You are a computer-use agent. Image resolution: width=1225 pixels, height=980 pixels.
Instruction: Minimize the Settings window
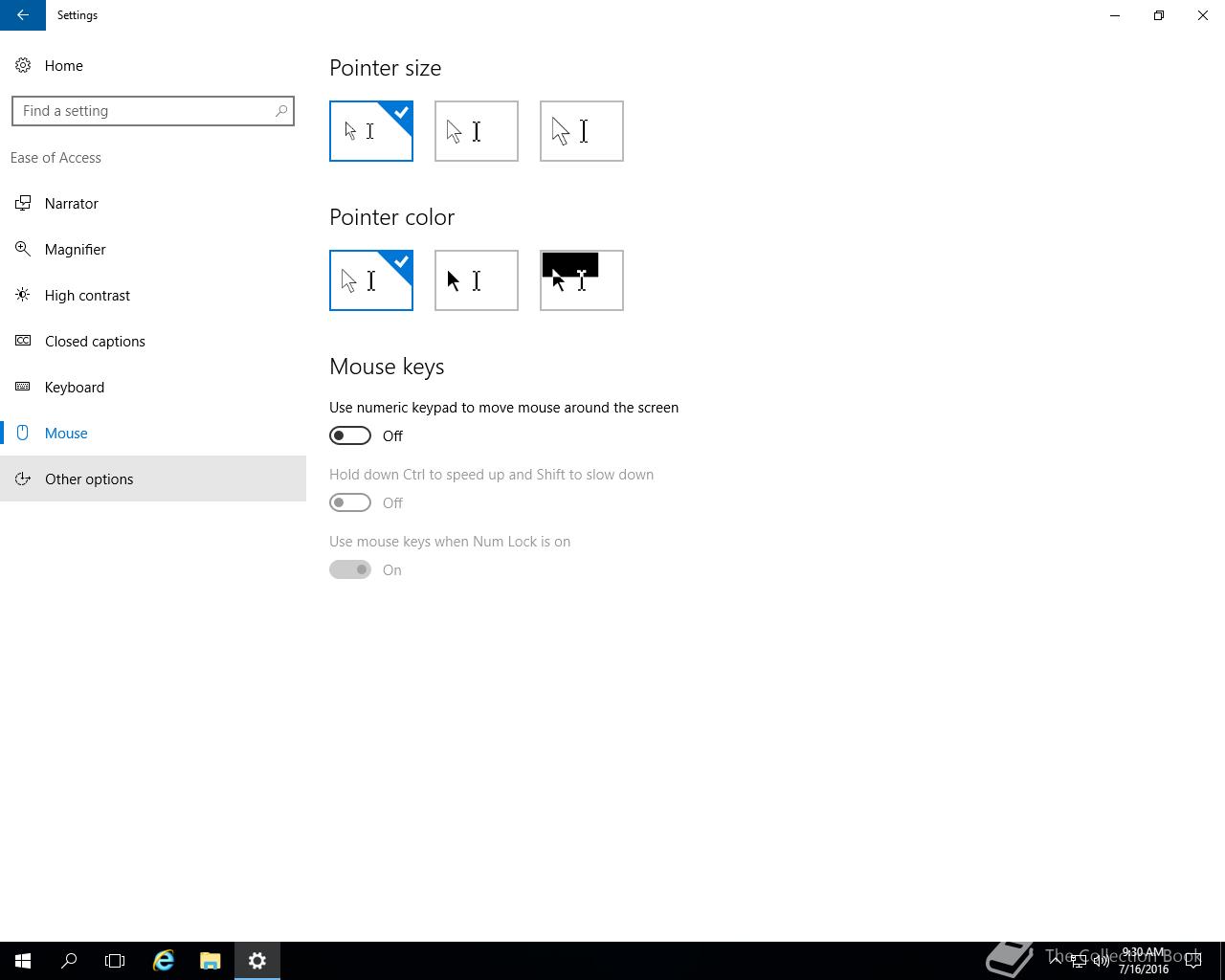point(1115,15)
